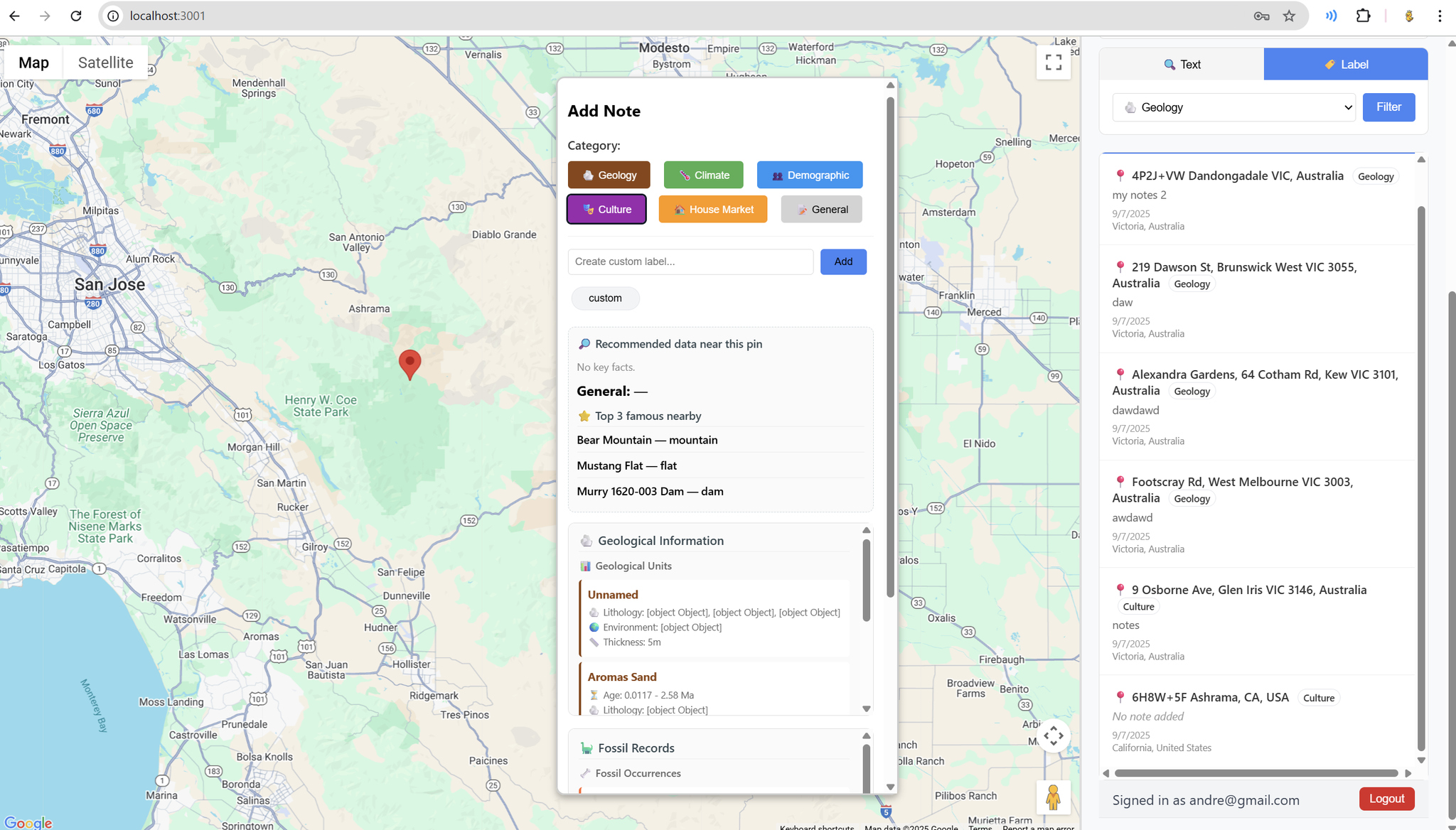Viewport: 1456px width, 830px height.
Task: Switch to Satellite map view
Action: tap(105, 63)
